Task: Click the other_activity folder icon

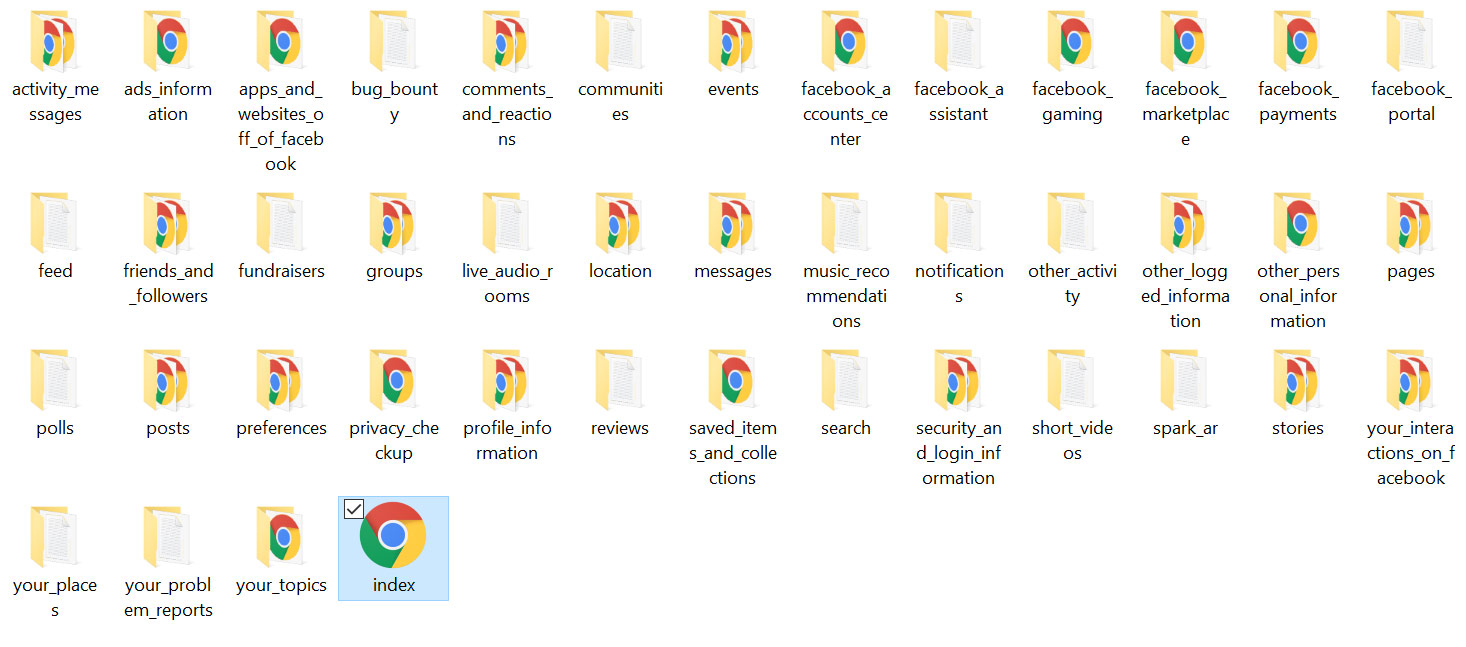Action: tap(1072, 223)
